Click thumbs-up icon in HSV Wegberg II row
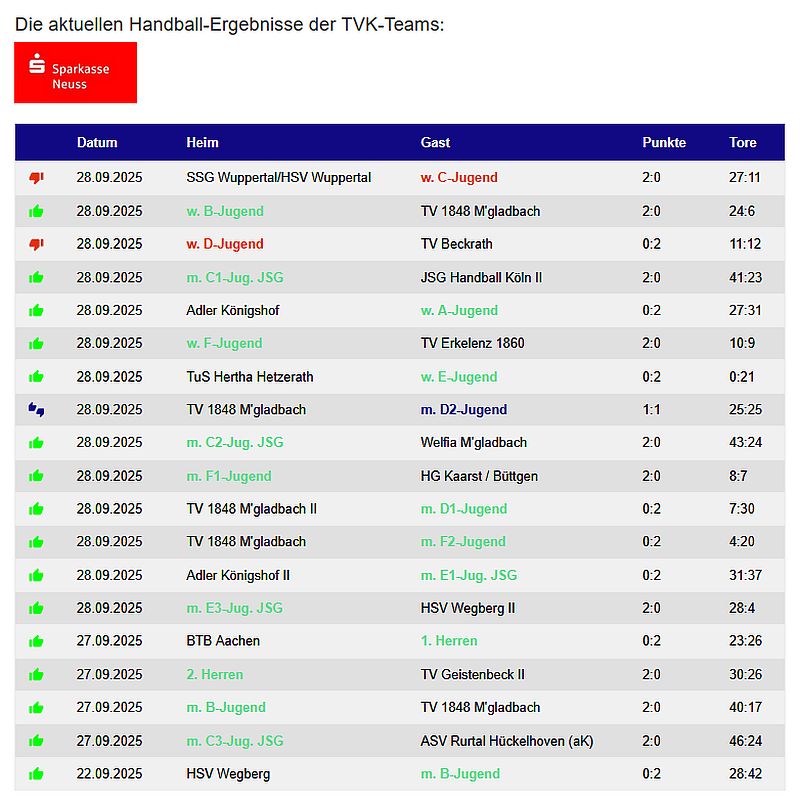The width and height of the screenshot is (800, 804). (37, 608)
